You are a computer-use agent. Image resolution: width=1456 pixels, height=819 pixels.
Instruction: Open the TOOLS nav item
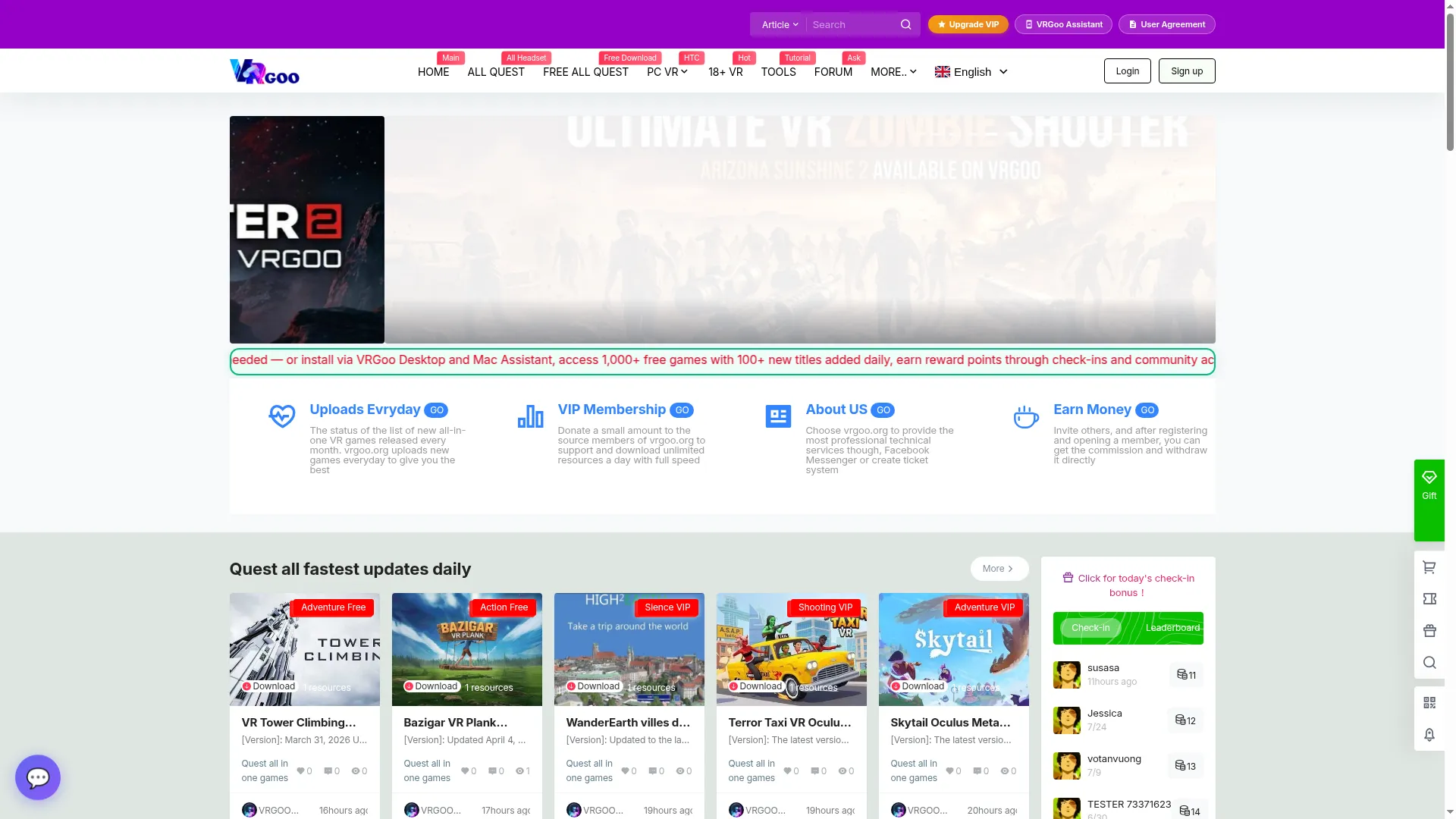[x=778, y=72]
